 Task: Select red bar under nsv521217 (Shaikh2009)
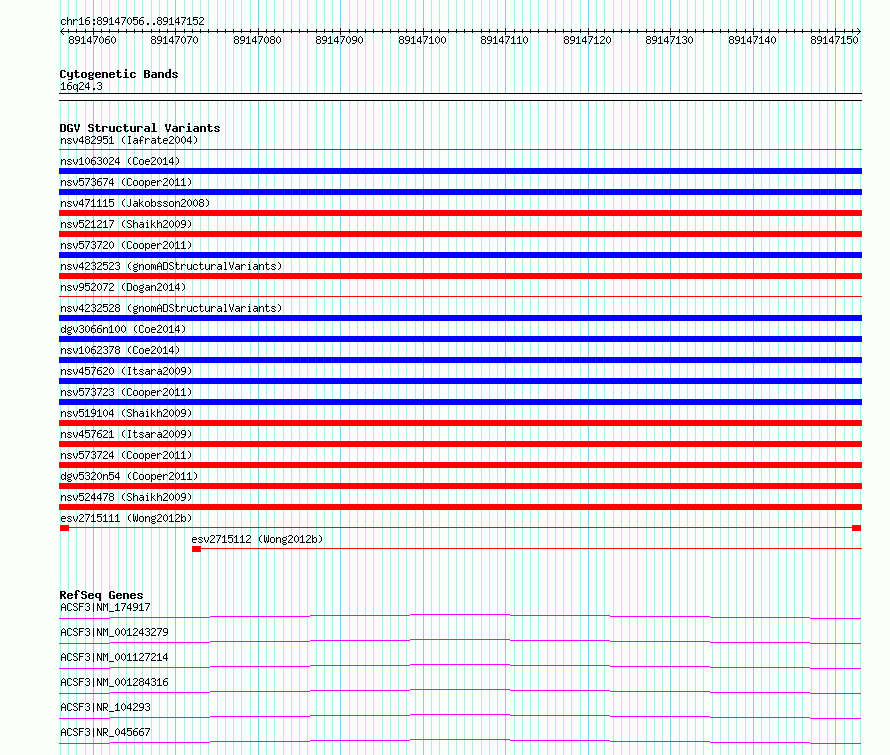(460, 234)
